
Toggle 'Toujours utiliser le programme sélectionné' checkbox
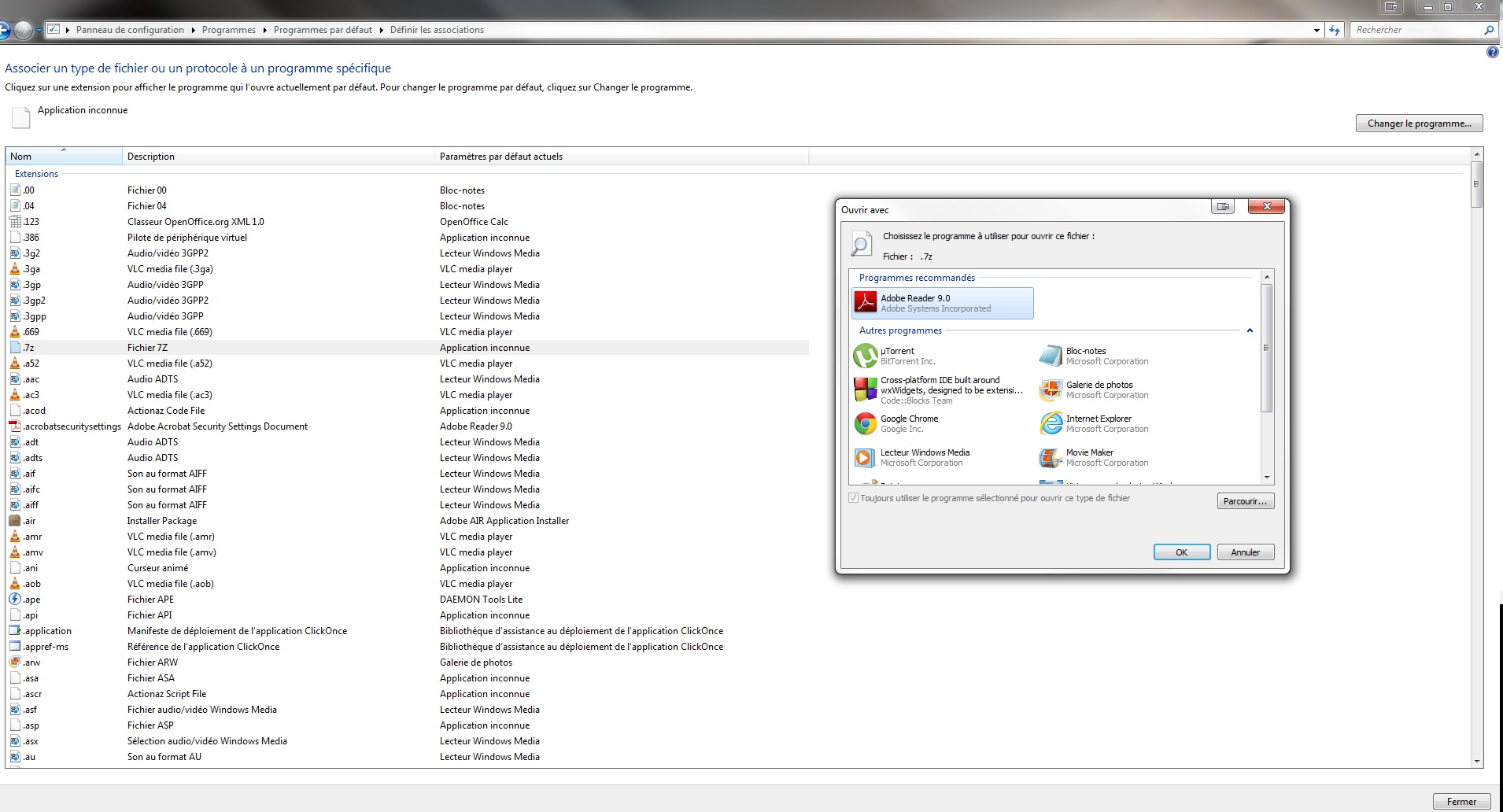pos(853,498)
